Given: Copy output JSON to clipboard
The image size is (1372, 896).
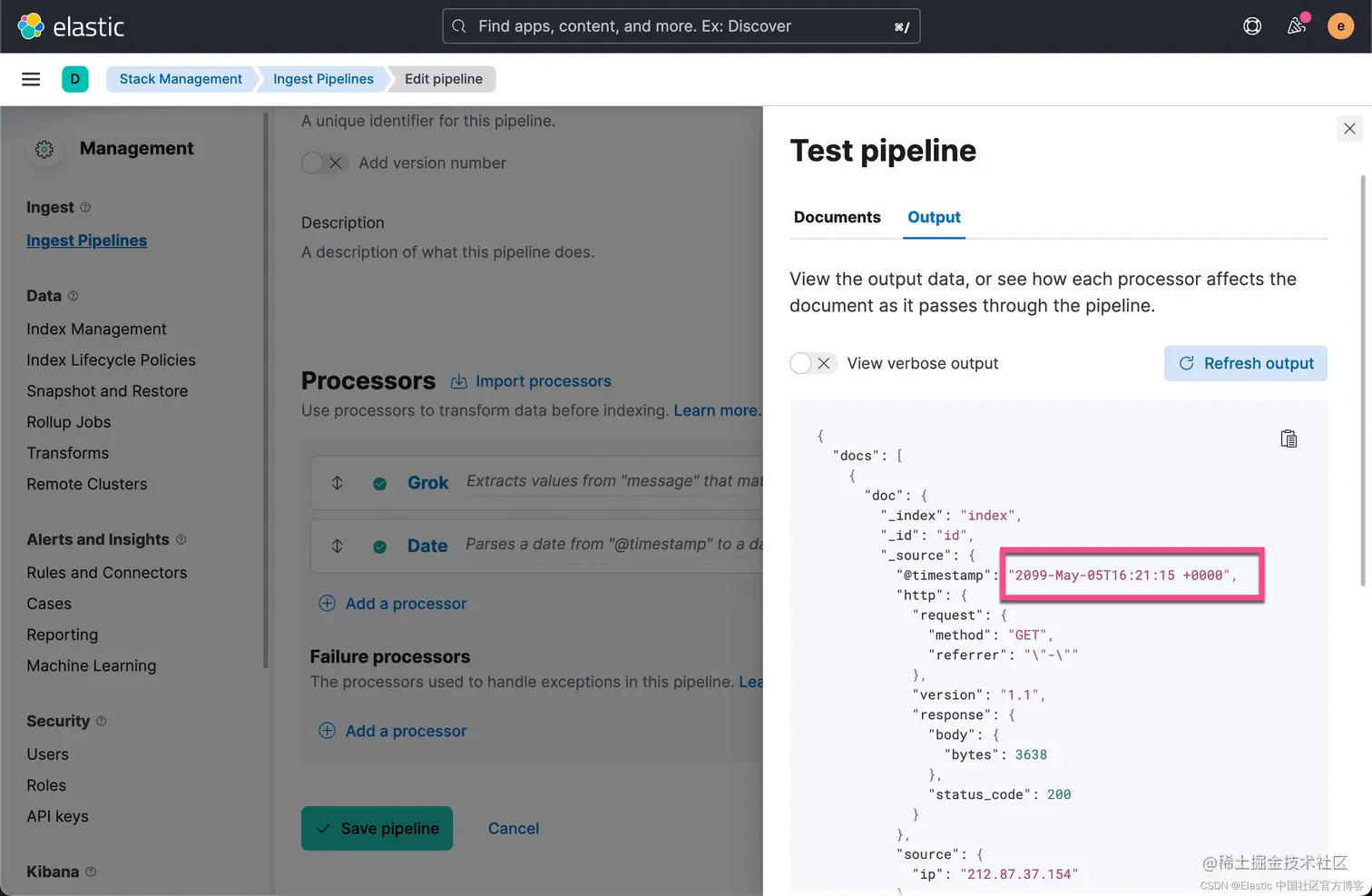Looking at the screenshot, I should (1289, 439).
